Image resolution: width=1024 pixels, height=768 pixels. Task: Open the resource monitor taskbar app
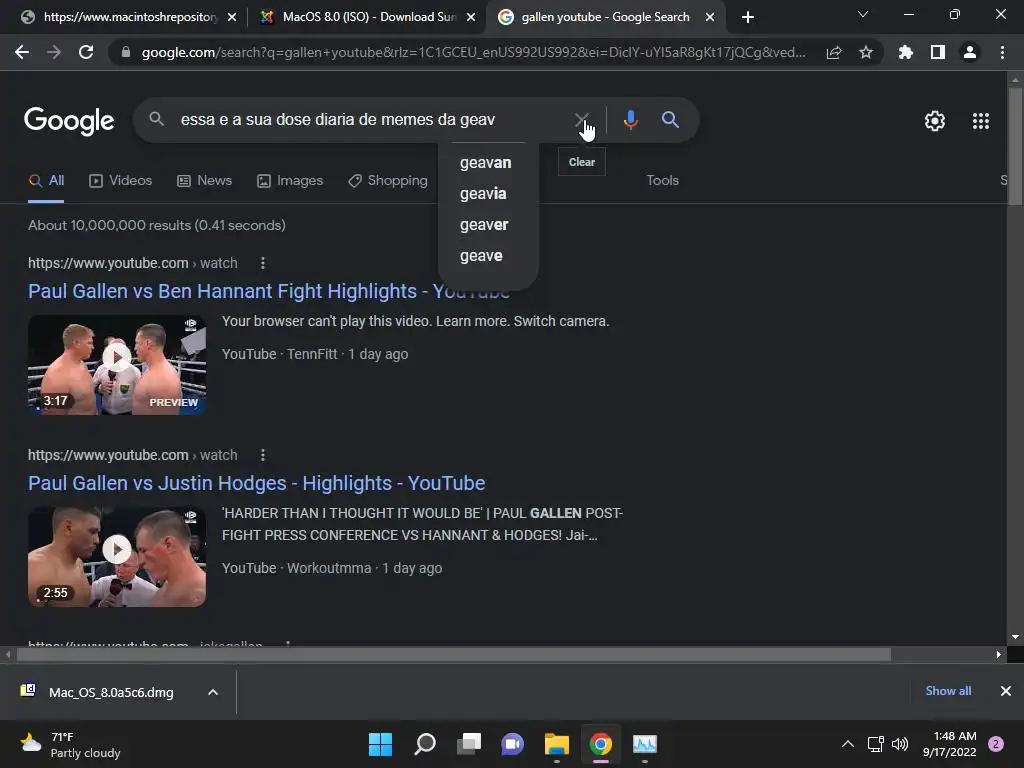[x=645, y=744]
